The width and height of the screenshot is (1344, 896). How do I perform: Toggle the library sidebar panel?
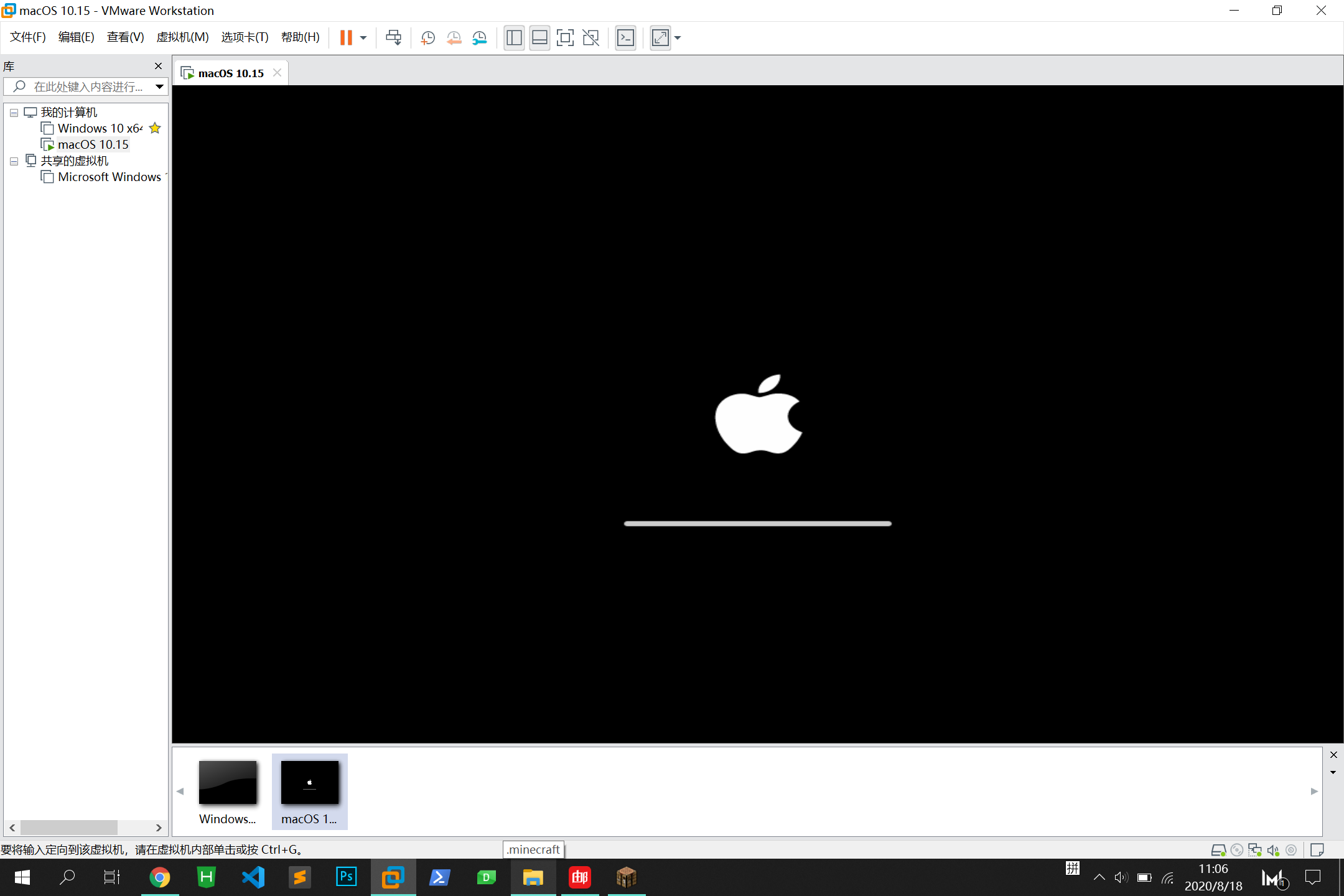(514, 38)
